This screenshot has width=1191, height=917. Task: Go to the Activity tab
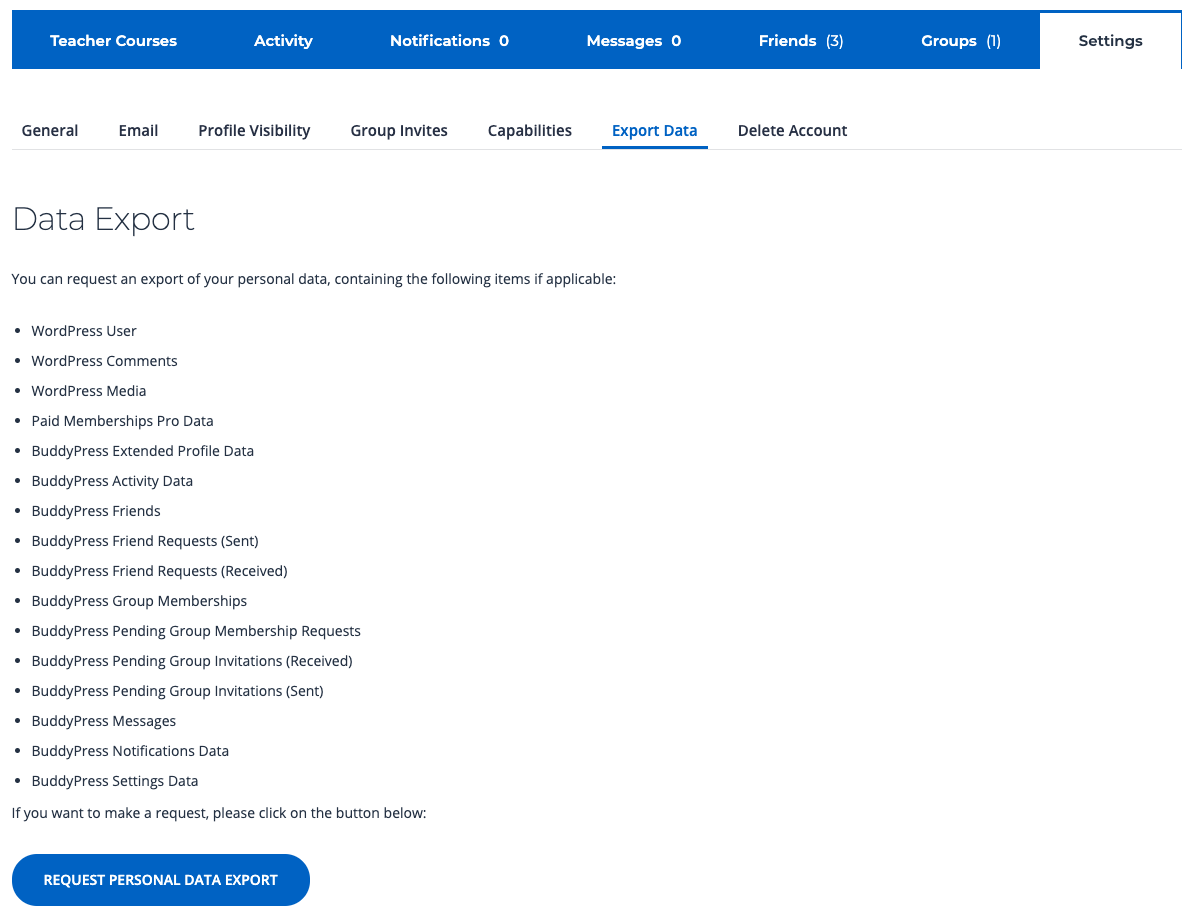coord(283,41)
